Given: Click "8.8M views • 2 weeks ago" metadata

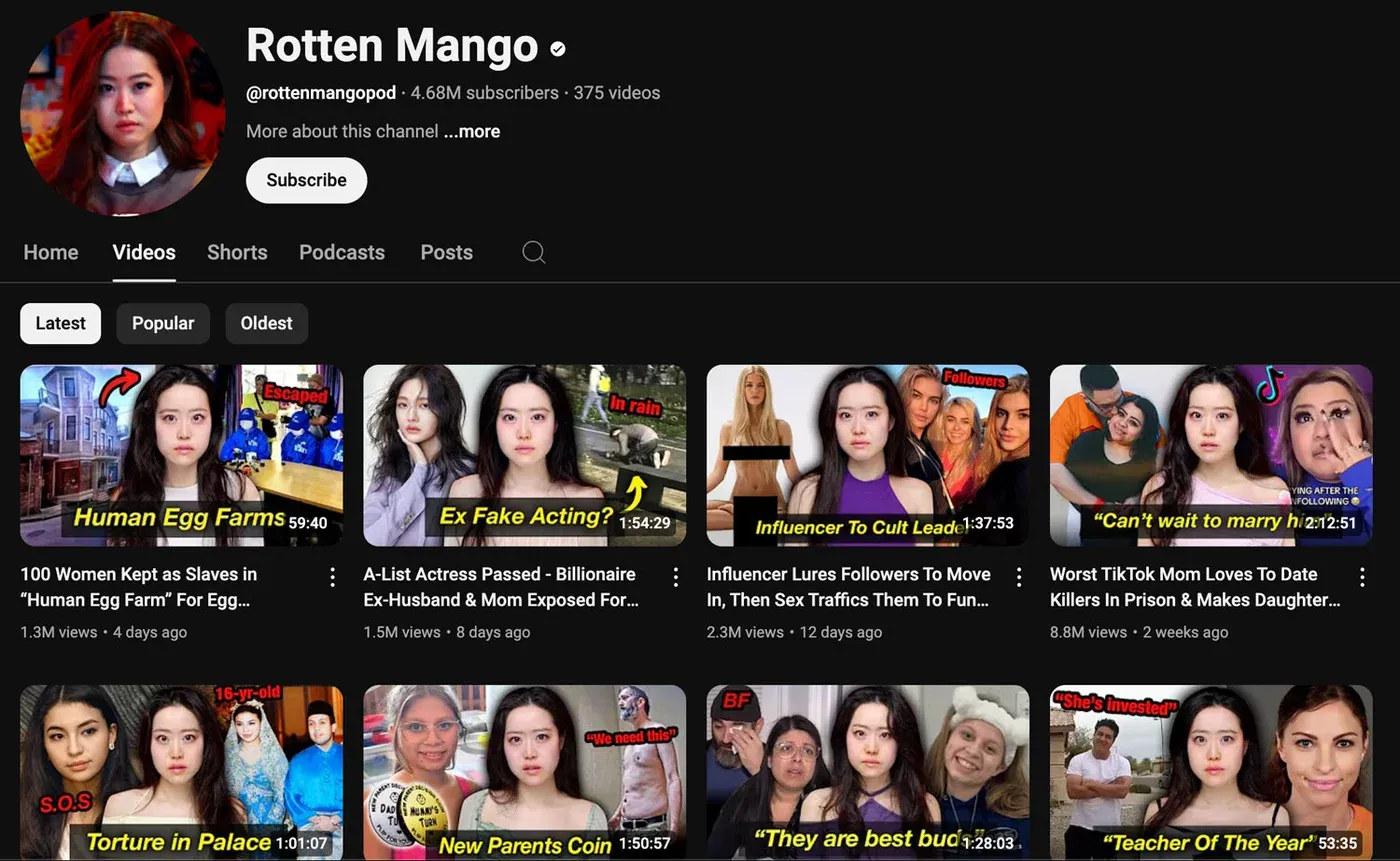Looking at the screenshot, I should tap(1139, 632).
